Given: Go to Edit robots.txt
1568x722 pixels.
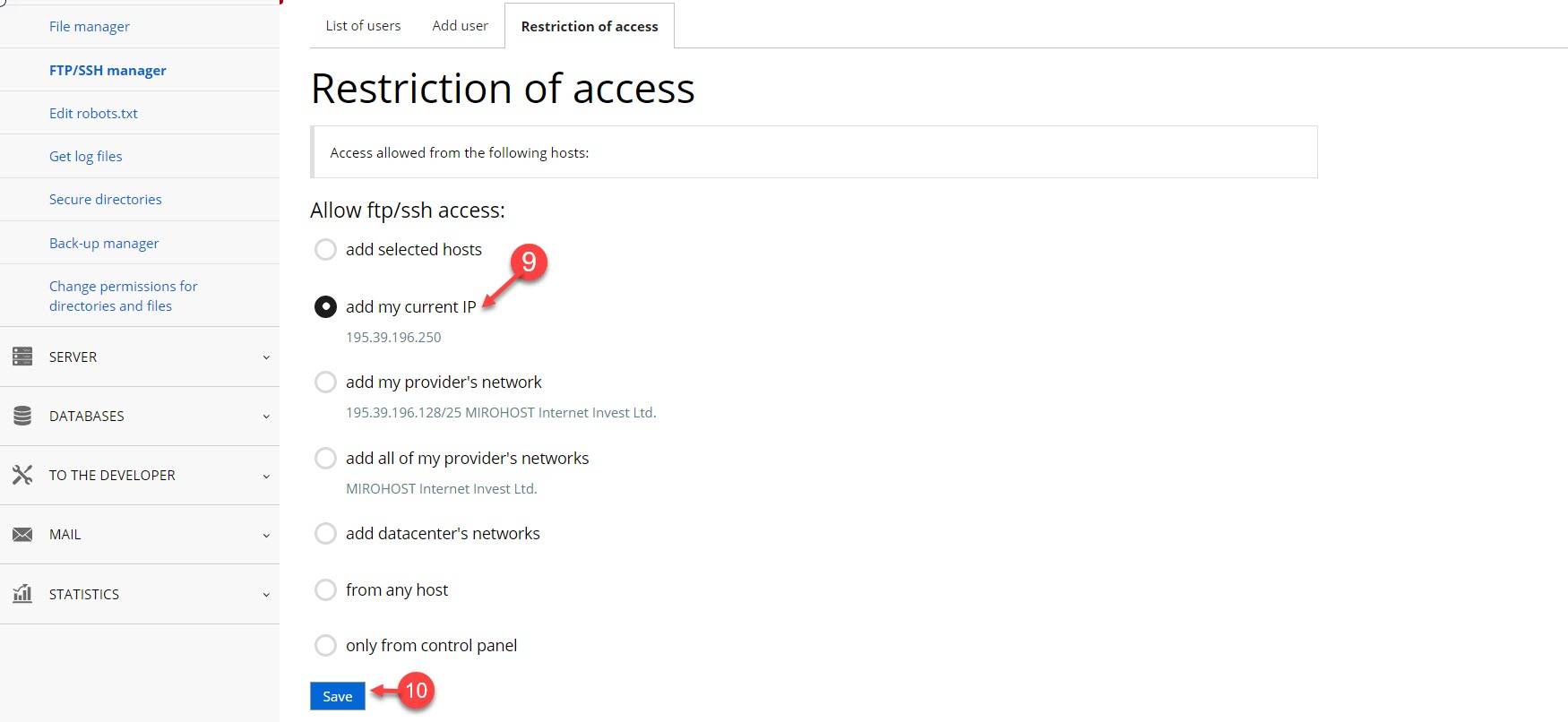Looking at the screenshot, I should pos(93,114).
